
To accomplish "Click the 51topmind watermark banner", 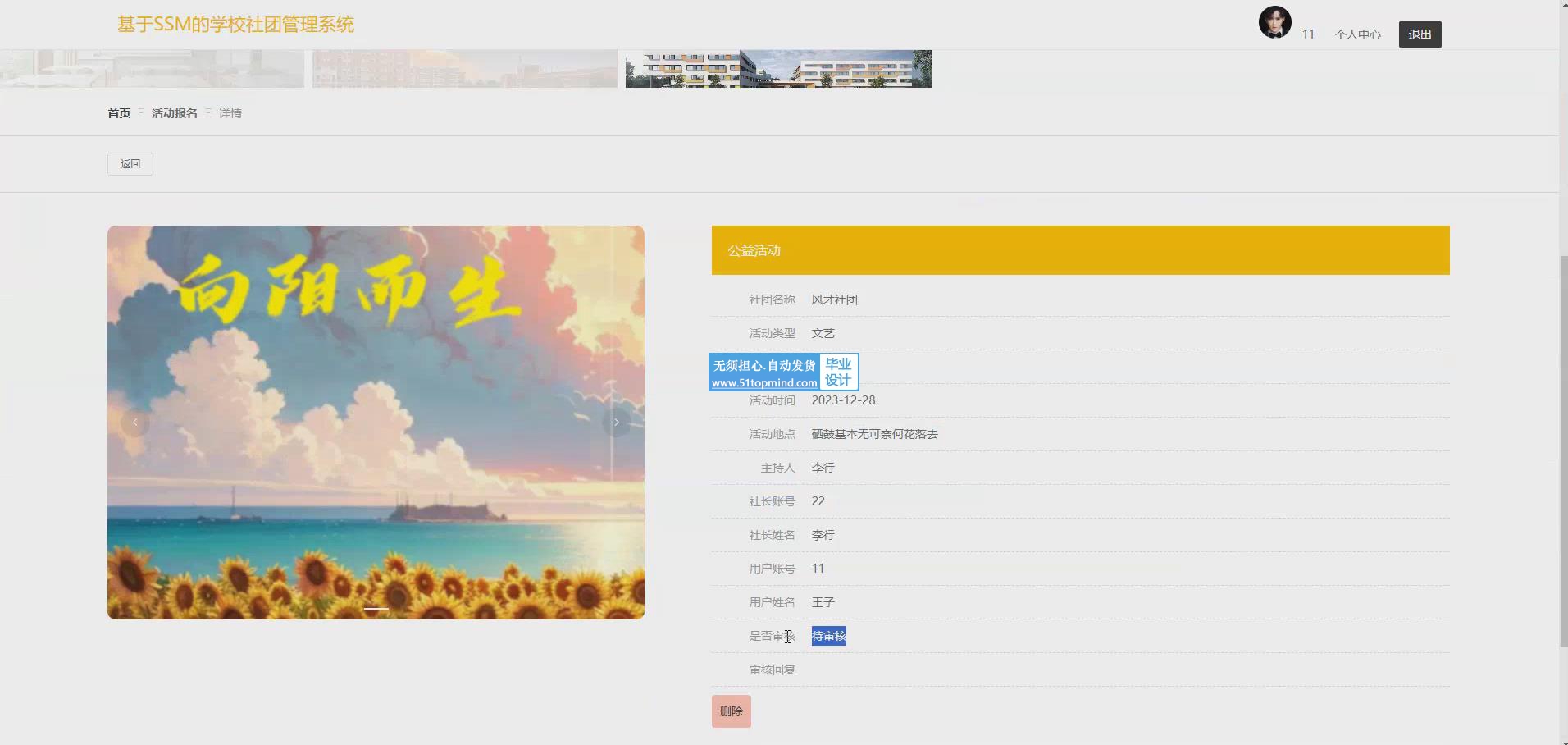I will (783, 372).
